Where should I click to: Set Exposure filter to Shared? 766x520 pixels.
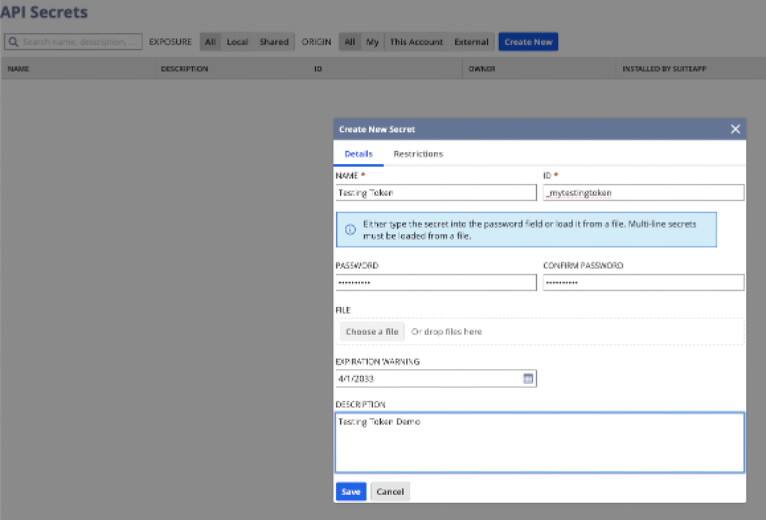[274, 42]
